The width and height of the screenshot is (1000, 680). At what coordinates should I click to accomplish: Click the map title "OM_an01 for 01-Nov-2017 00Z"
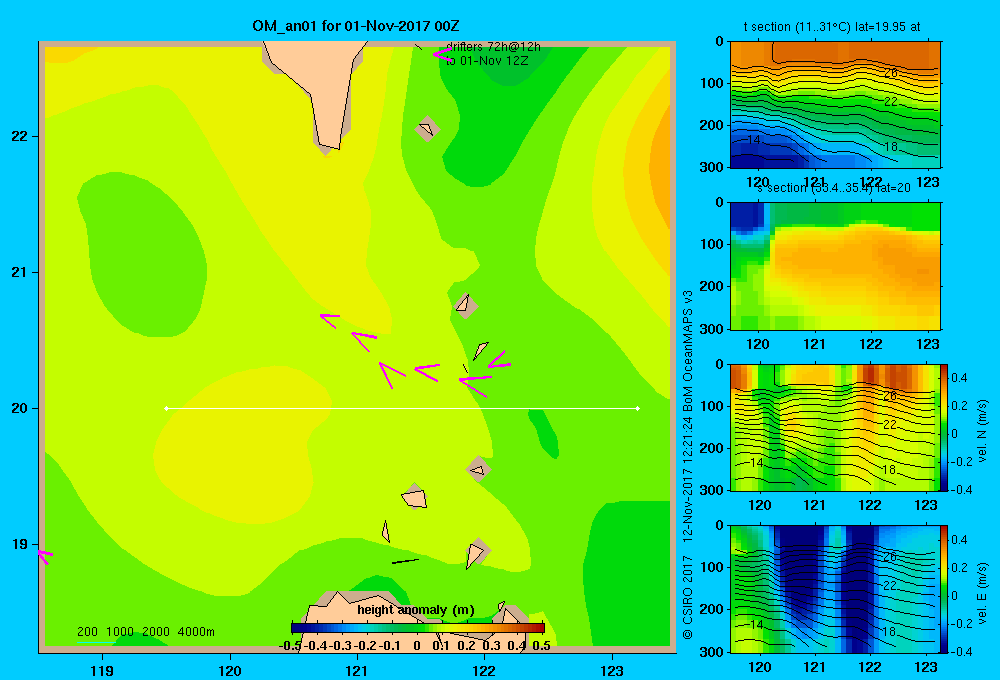click(x=355, y=26)
